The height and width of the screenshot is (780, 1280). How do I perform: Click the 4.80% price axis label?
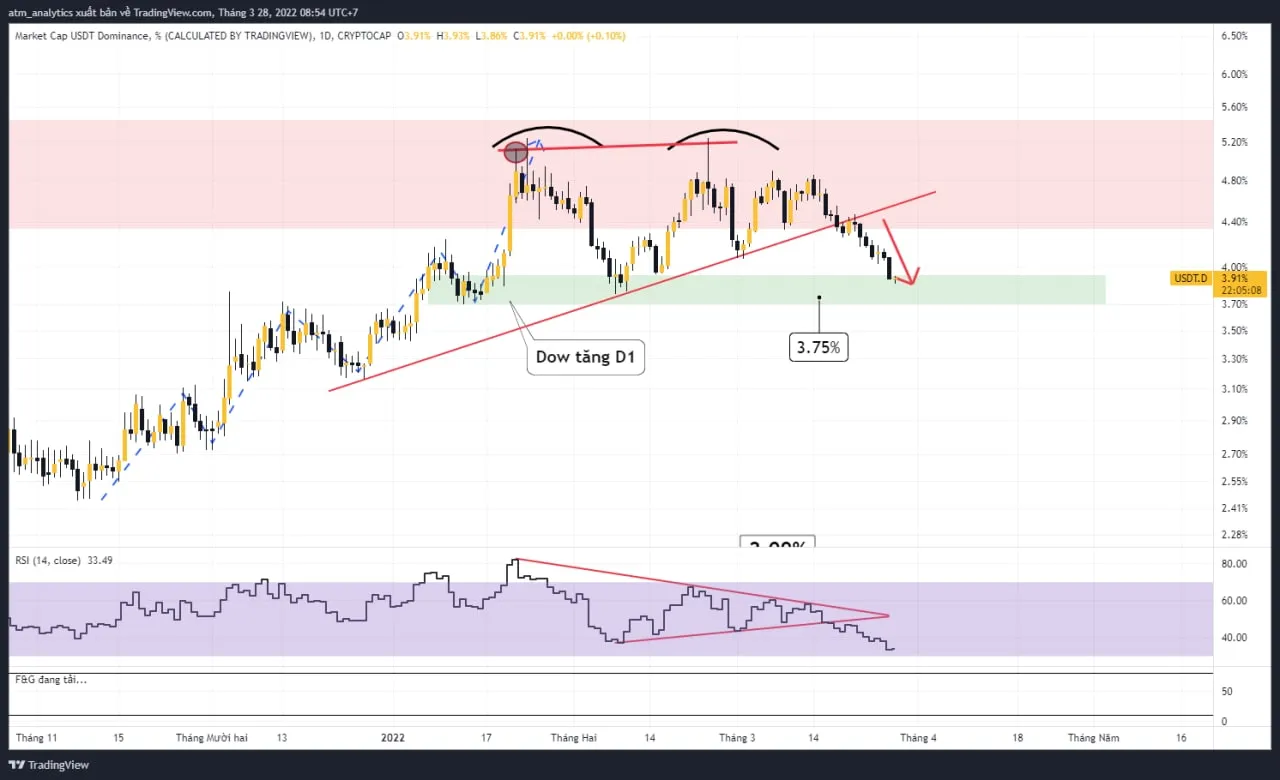(x=1234, y=181)
